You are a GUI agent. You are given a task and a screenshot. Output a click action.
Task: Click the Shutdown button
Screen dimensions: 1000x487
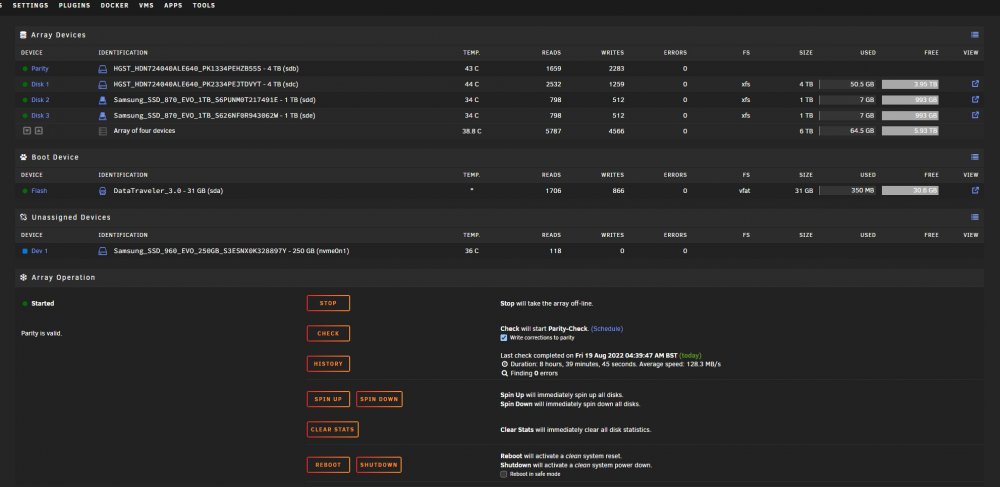379,465
